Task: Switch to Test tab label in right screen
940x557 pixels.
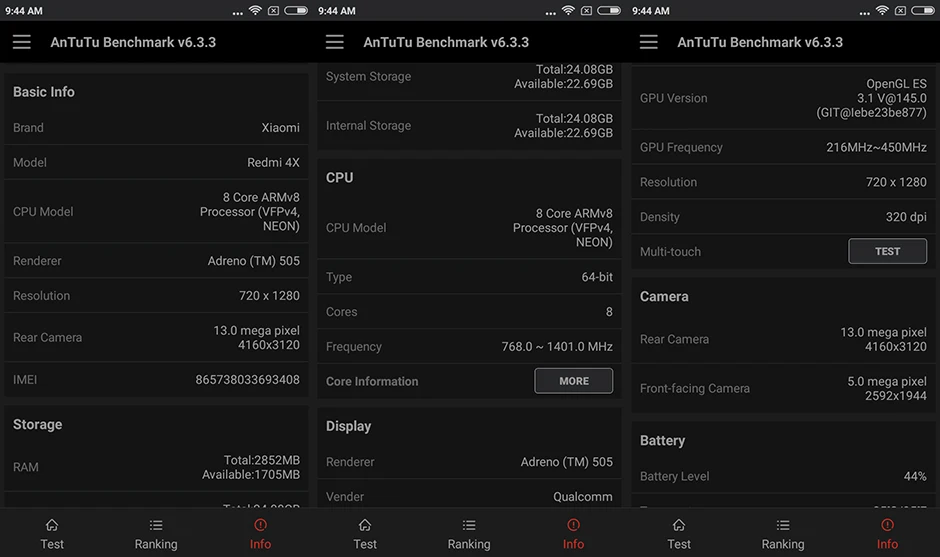Action: 679,544
